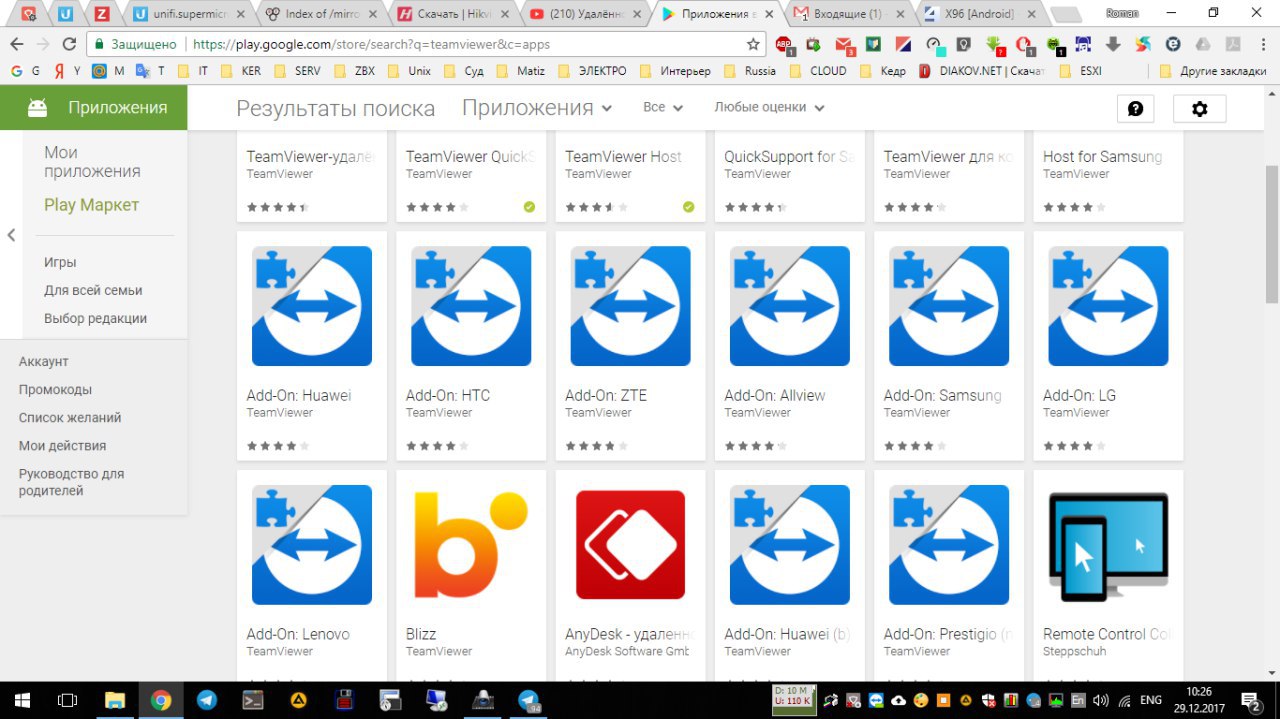Open the Blizz app icon
The width and height of the screenshot is (1280, 719).
[x=471, y=545]
